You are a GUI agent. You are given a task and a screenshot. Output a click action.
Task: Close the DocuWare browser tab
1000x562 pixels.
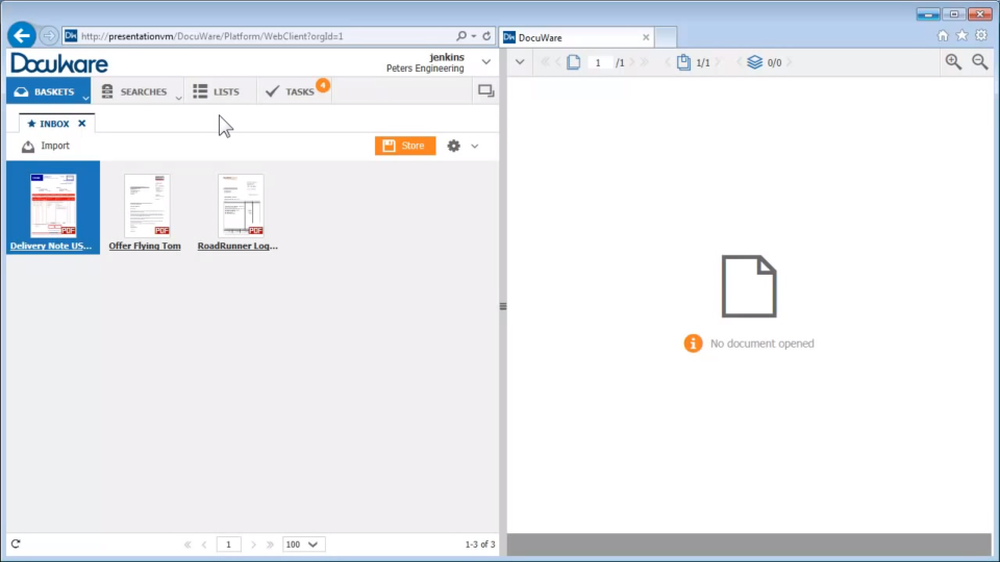(645, 38)
